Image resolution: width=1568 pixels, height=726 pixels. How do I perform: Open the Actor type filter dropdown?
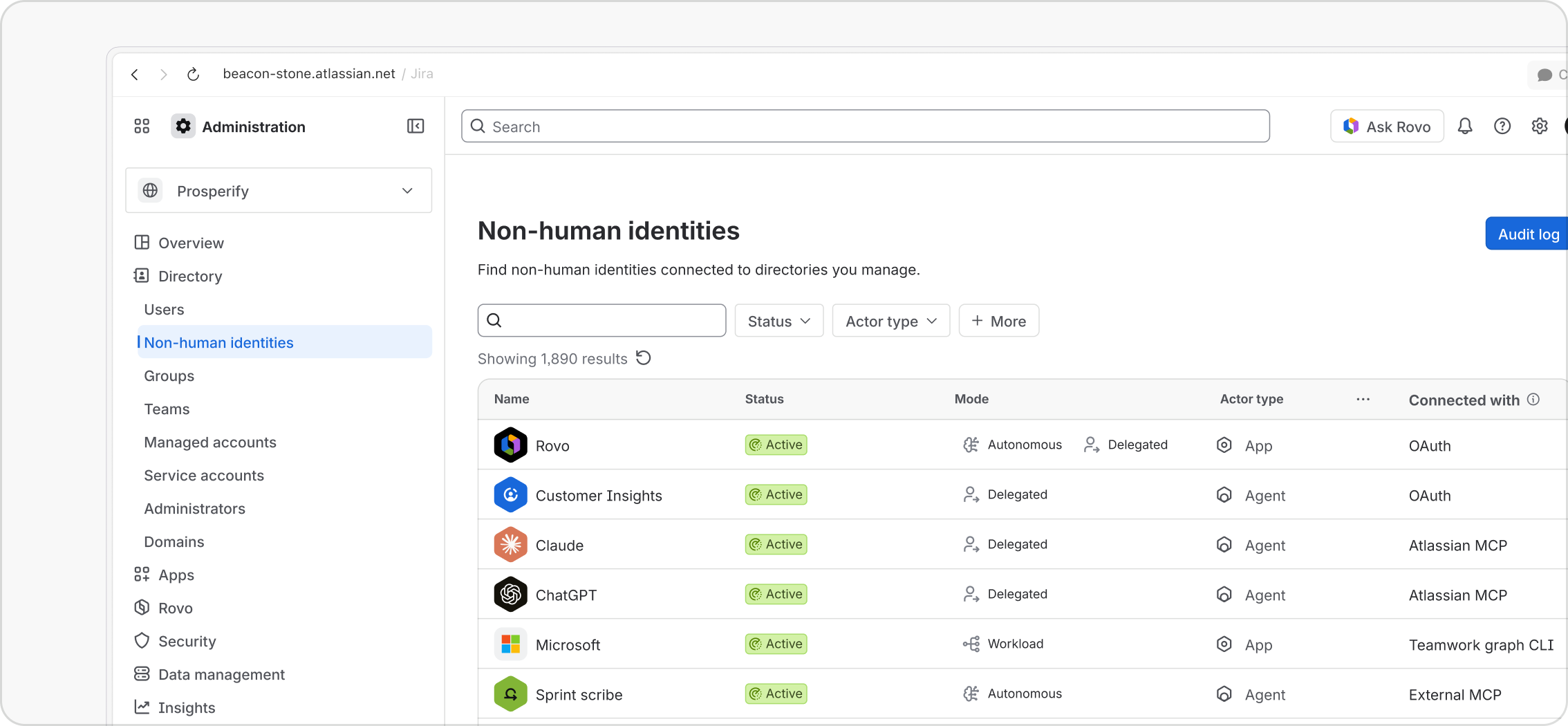click(x=891, y=321)
